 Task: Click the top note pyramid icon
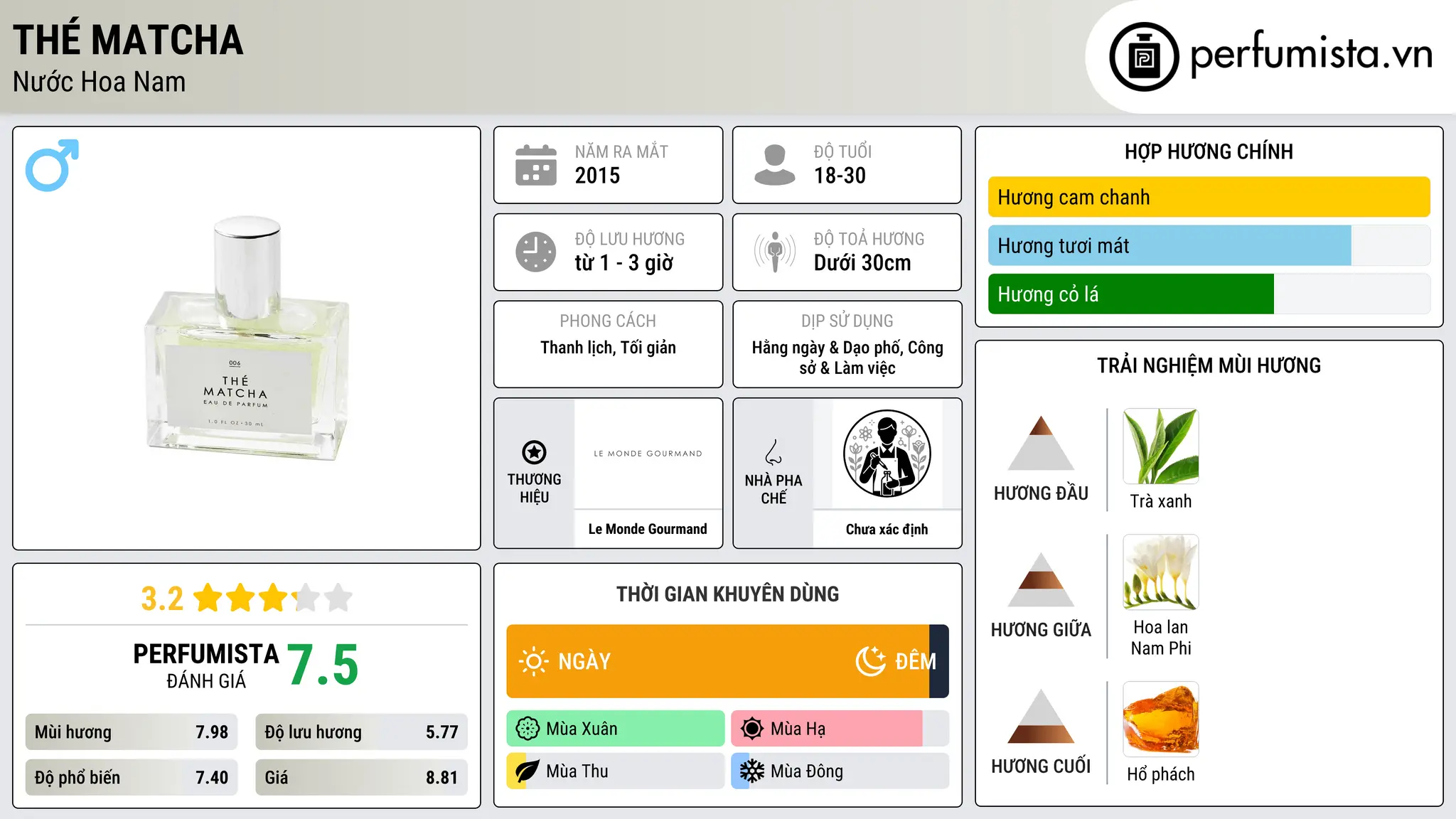tap(1041, 443)
